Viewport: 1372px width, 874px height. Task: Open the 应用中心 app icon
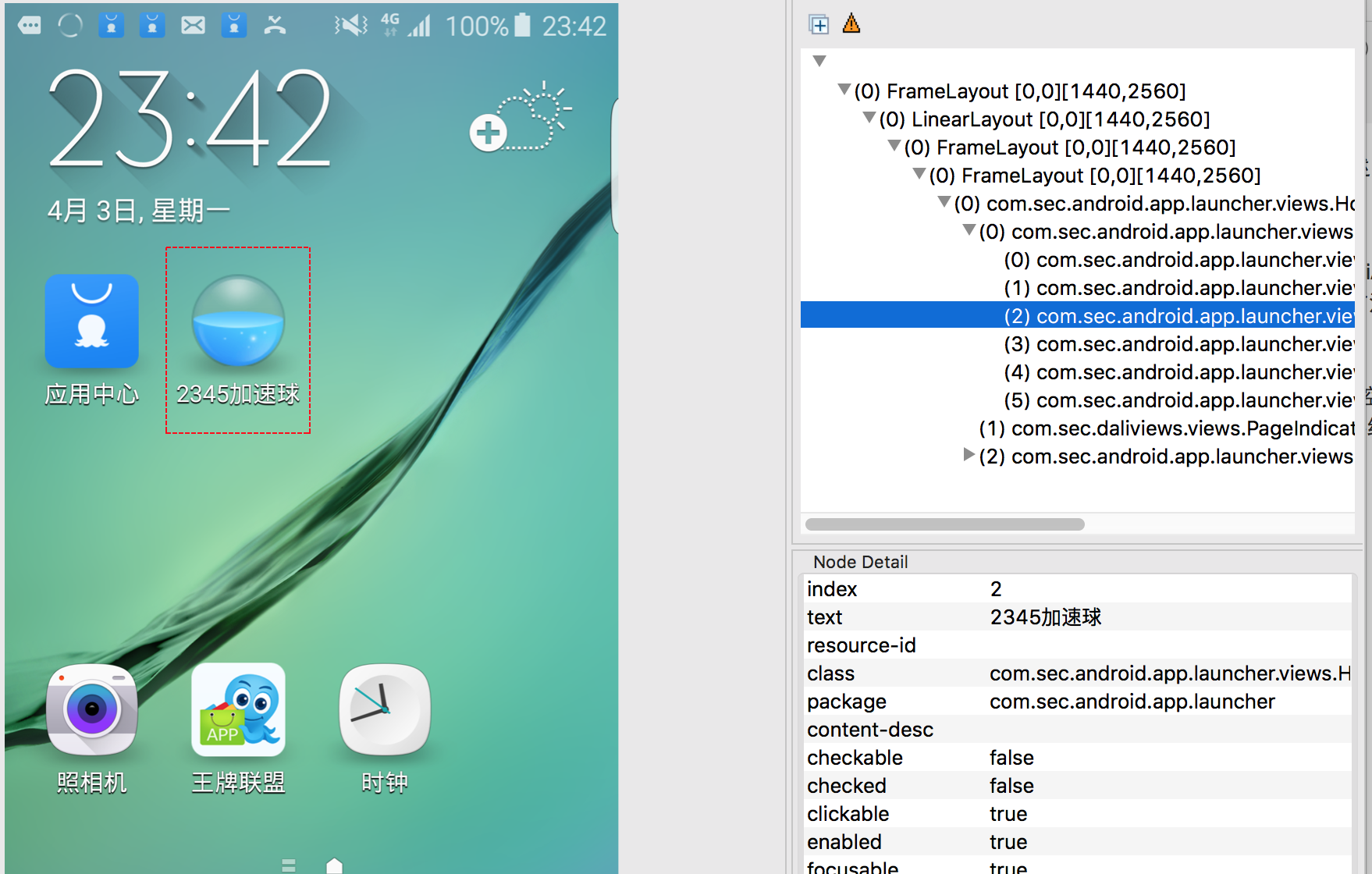(91, 322)
